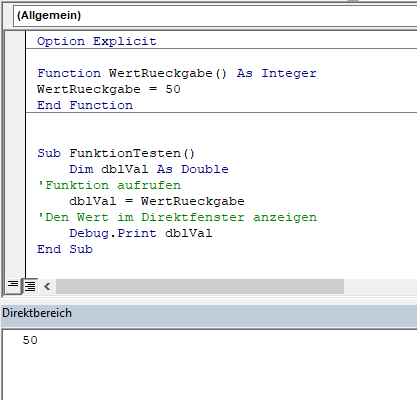Viewport: 417px width, 400px height.
Task: Click the code window horizontal scrollbar thumb
Action: (200, 286)
